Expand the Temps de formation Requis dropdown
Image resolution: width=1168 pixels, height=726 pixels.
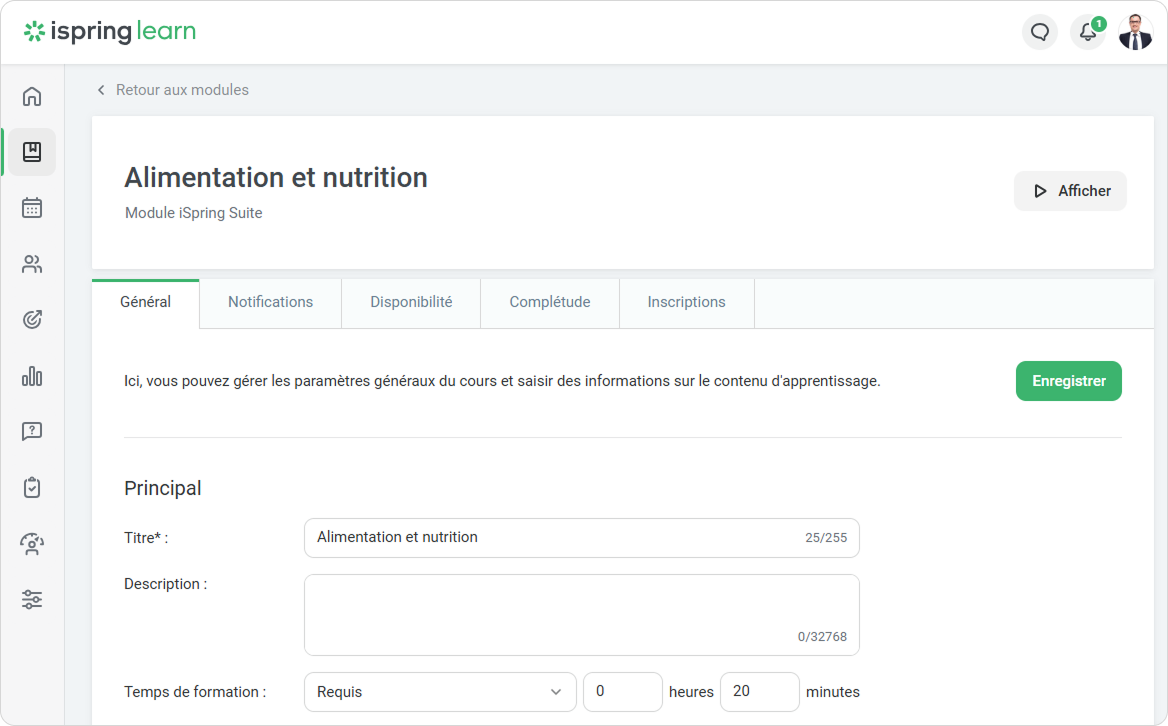coord(440,692)
